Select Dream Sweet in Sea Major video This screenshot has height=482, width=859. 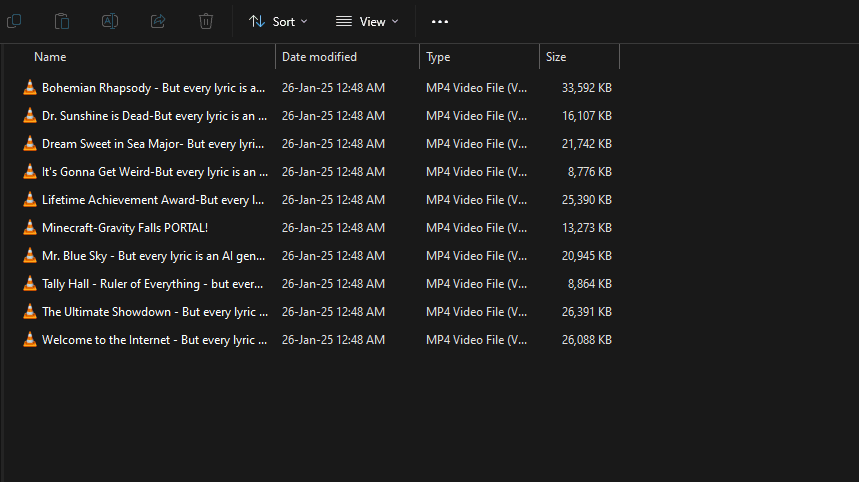pos(154,144)
